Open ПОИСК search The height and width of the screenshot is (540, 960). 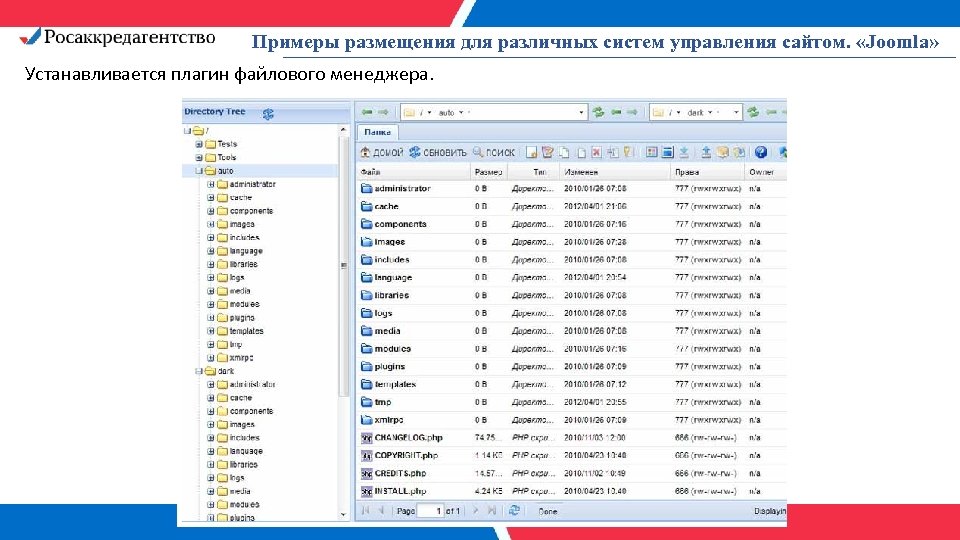(493, 152)
